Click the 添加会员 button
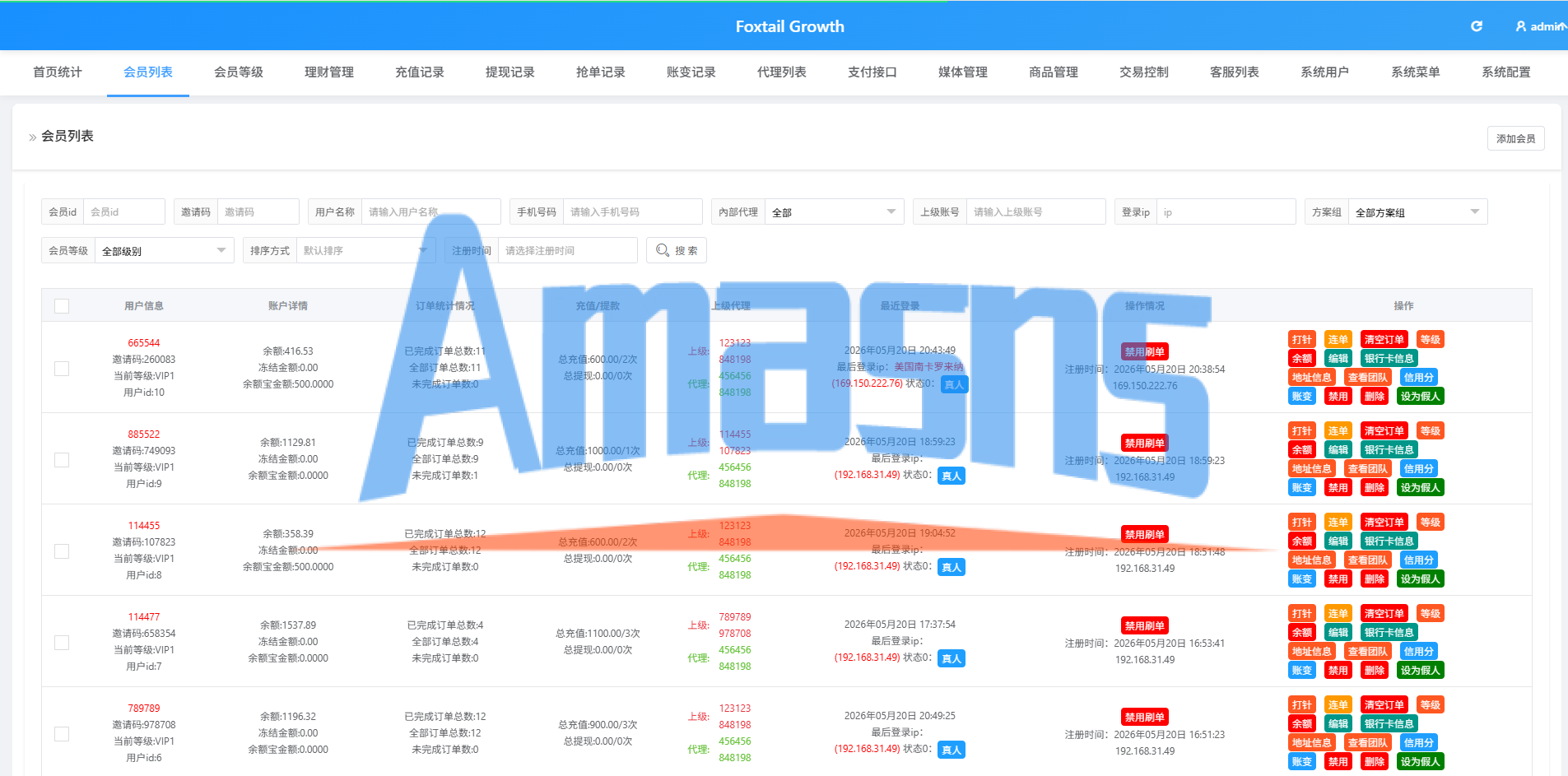 coord(1515,138)
